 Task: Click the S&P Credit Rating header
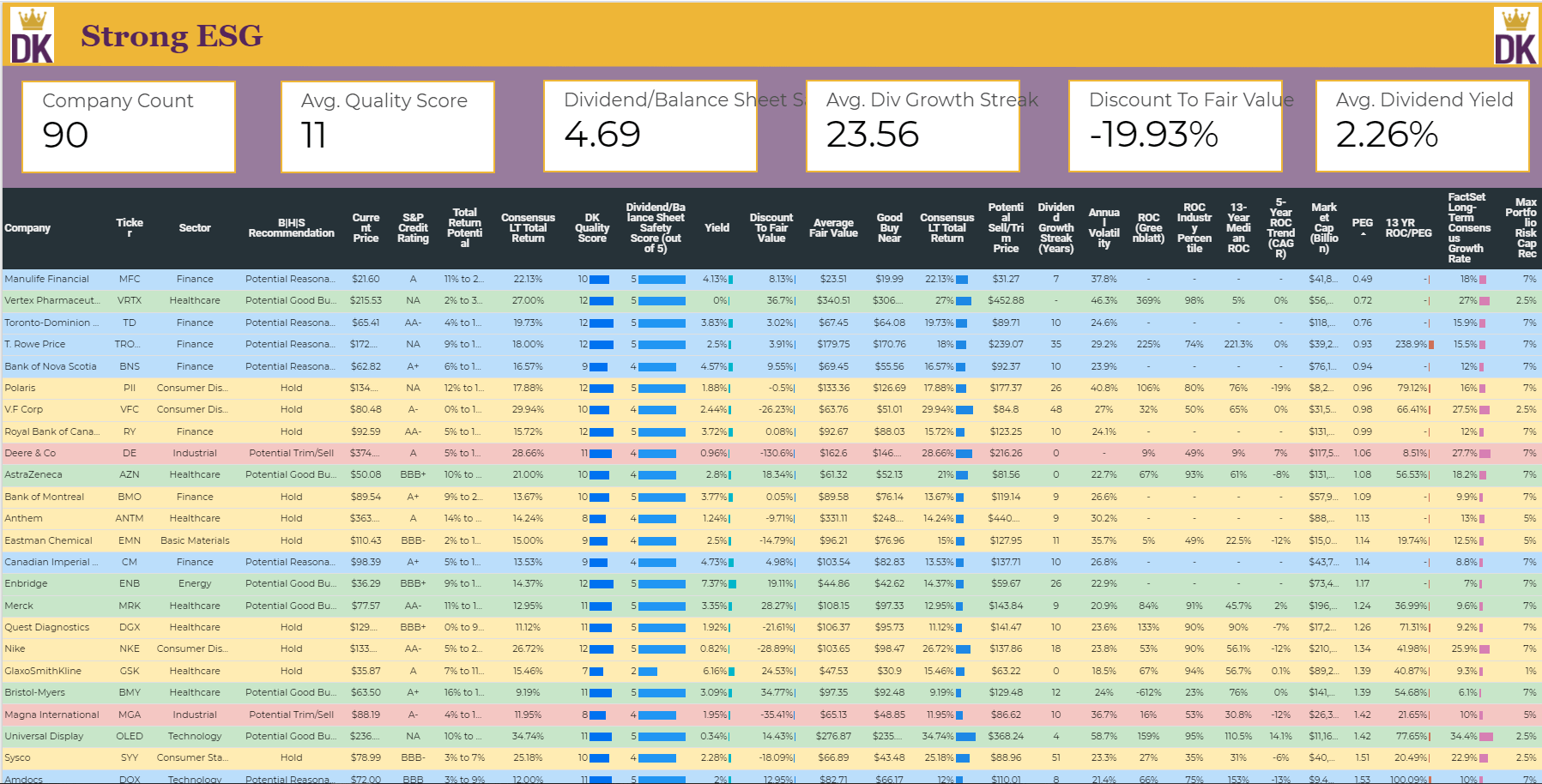[413, 228]
